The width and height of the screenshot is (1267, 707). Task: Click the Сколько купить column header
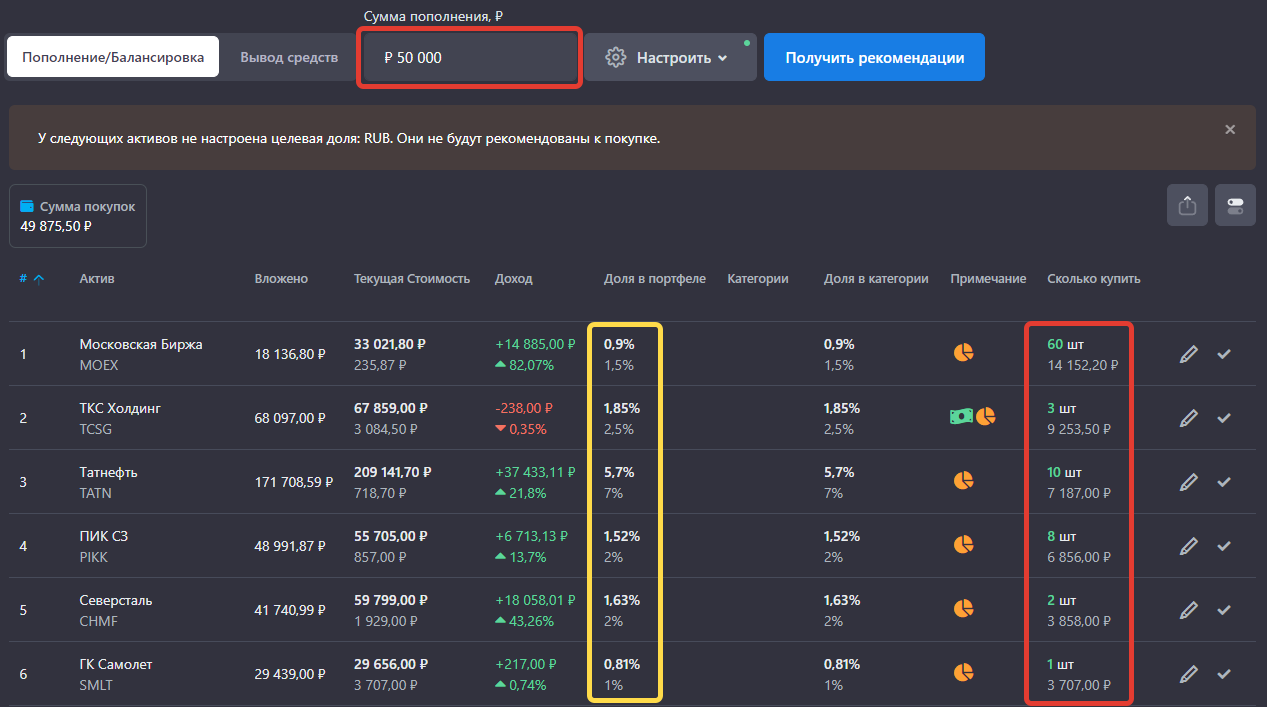tap(1094, 279)
